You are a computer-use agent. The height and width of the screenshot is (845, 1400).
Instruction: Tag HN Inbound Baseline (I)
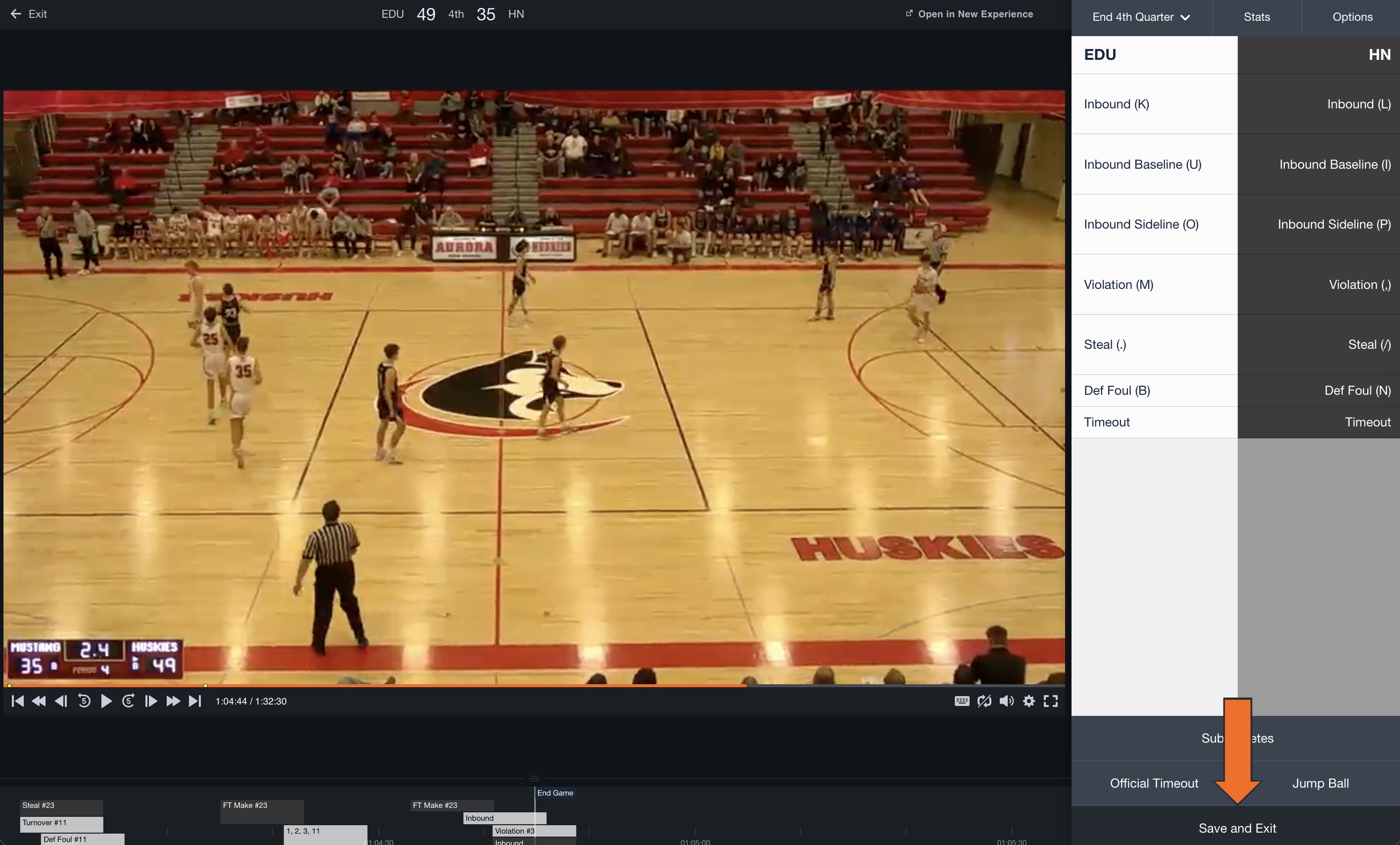[1319, 164]
